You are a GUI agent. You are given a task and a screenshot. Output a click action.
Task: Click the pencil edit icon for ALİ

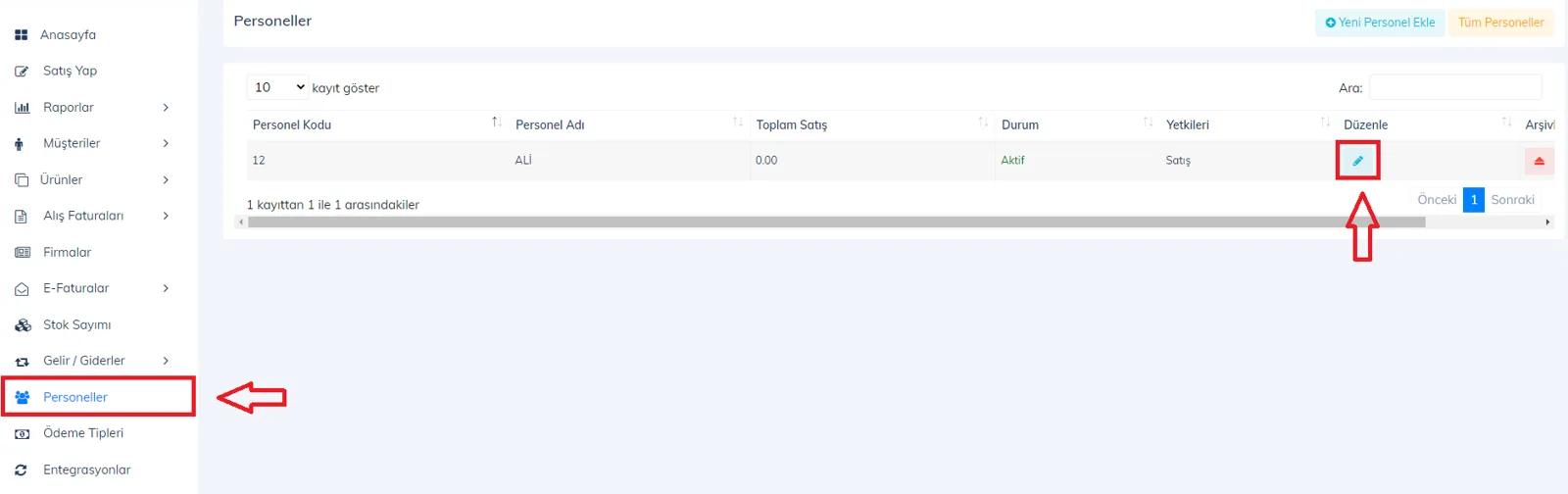point(1357,161)
